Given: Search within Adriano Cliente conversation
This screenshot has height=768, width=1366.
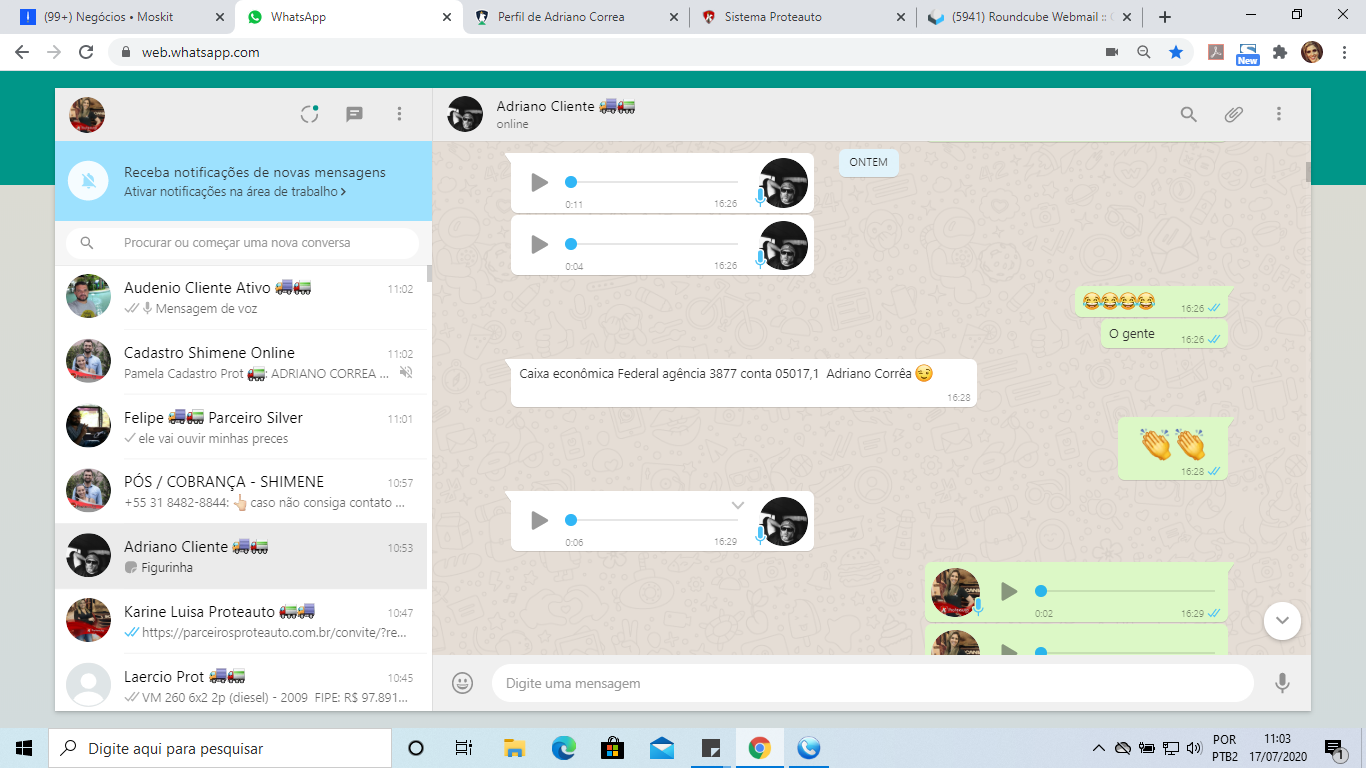Looking at the screenshot, I should pyautogui.click(x=1188, y=114).
